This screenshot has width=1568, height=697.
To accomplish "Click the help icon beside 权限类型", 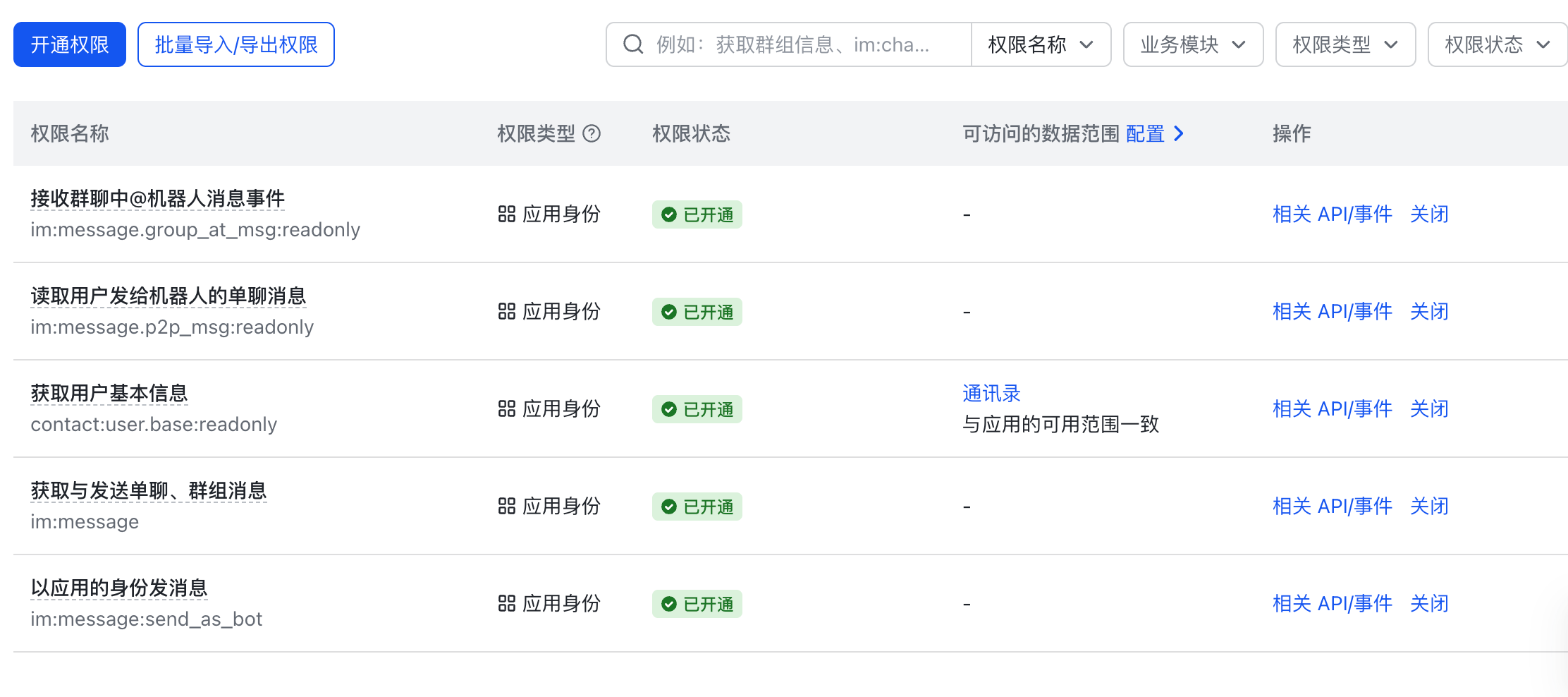I will point(592,133).
